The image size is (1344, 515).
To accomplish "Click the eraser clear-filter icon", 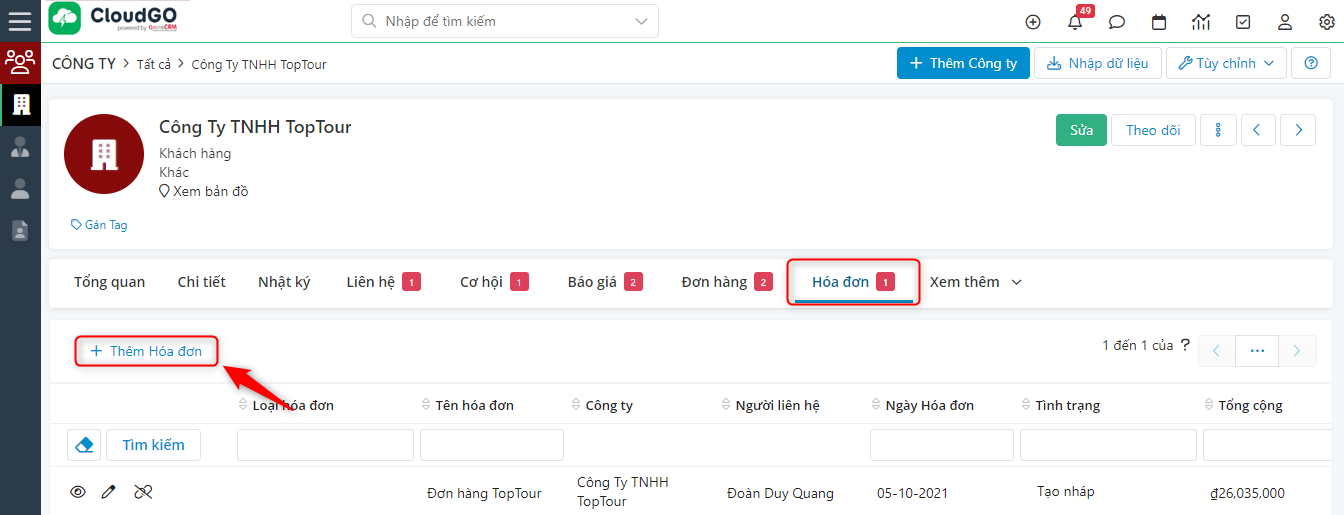I will point(85,445).
